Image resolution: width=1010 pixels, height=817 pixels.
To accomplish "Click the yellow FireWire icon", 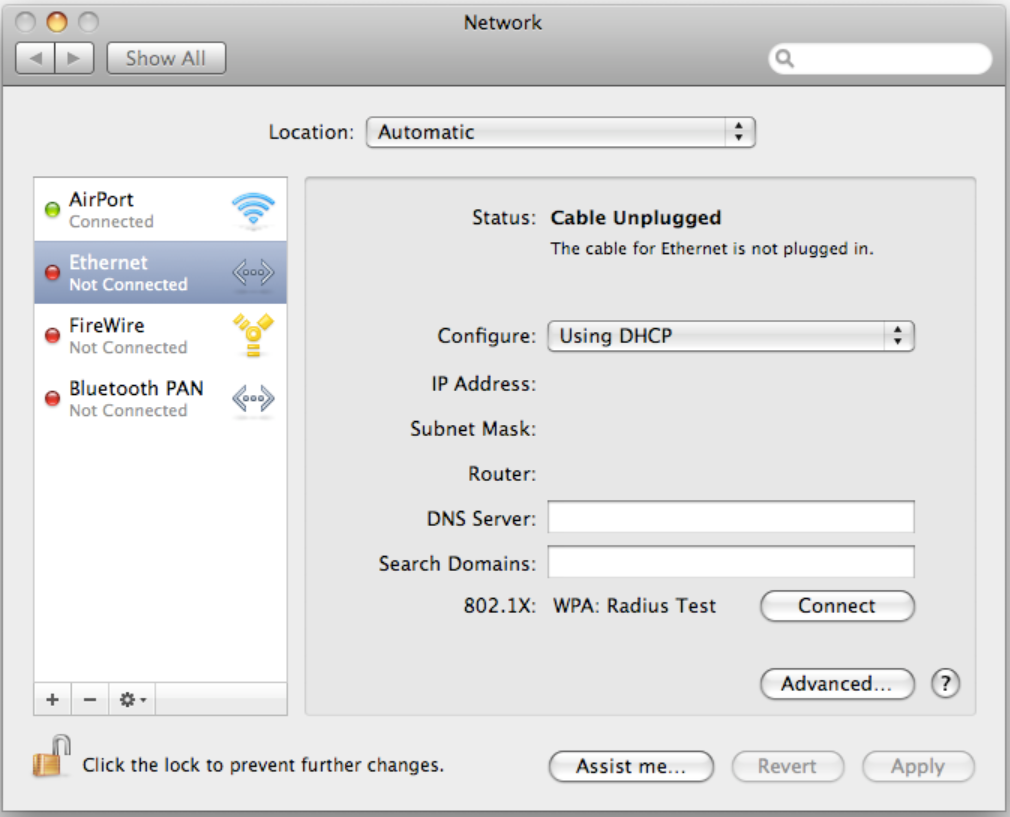I will (252, 335).
